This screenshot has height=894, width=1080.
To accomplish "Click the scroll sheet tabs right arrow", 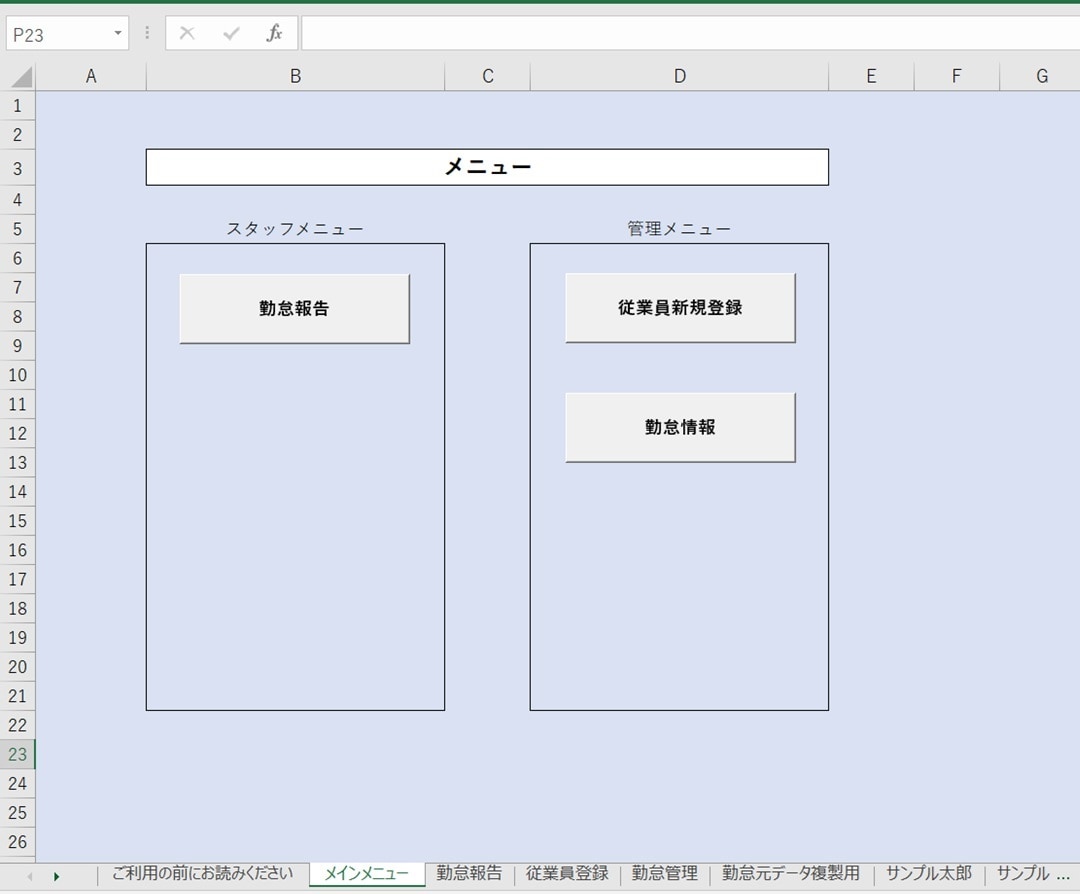I will 56,877.
